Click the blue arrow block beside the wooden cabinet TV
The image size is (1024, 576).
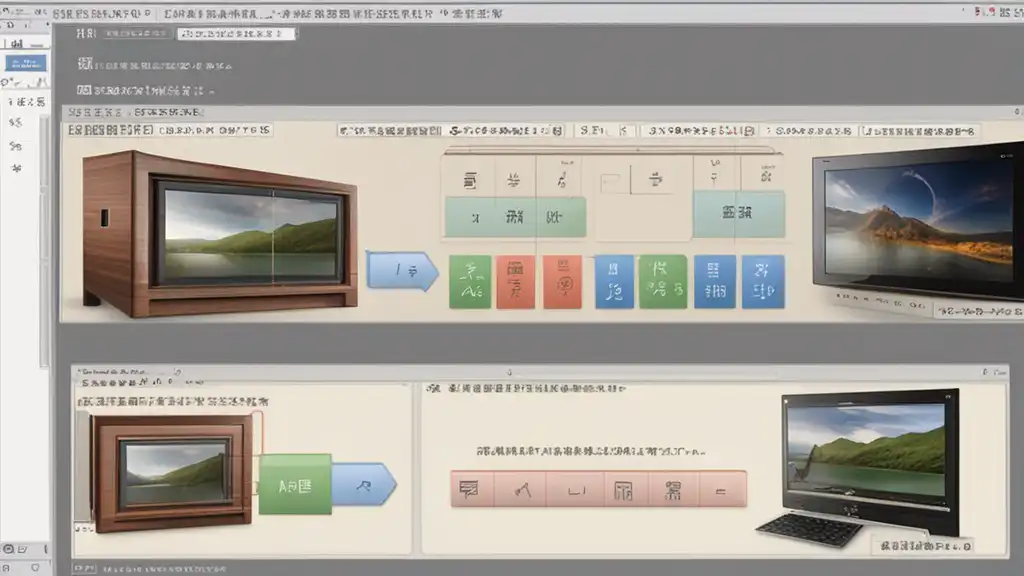(402, 270)
